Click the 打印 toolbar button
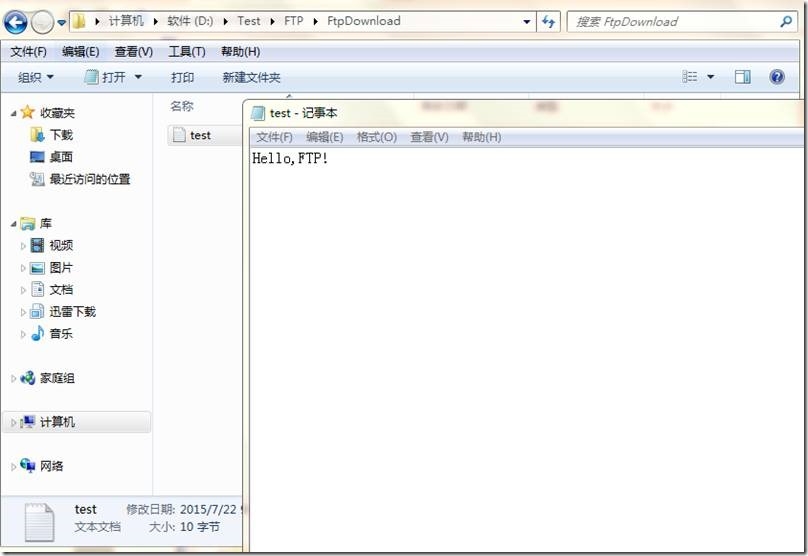Screen dimensions: 808x556 (x=182, y=77)
